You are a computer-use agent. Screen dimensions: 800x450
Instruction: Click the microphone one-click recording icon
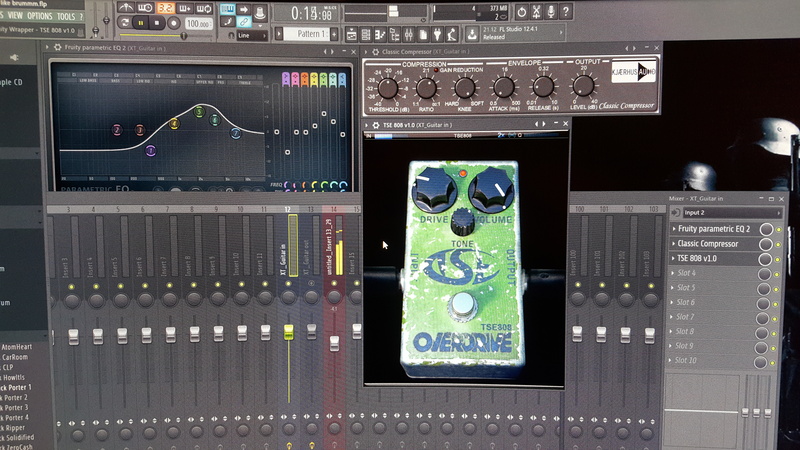(551, 11)
